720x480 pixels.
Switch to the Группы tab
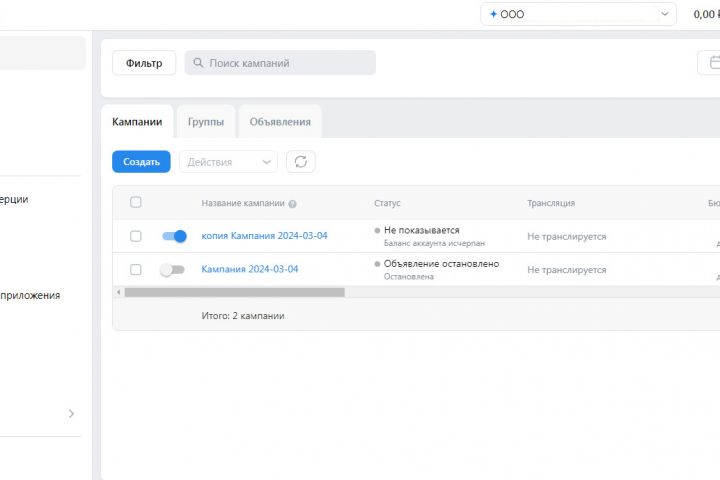point(206,122)
